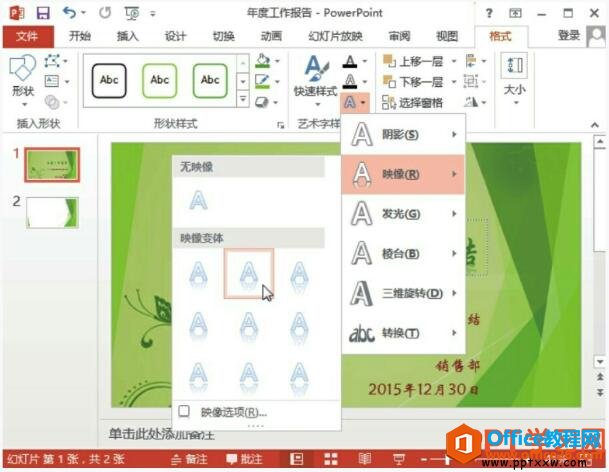Open Quick Styles (快速样式) WordArt gallery

tap(315, 80)
